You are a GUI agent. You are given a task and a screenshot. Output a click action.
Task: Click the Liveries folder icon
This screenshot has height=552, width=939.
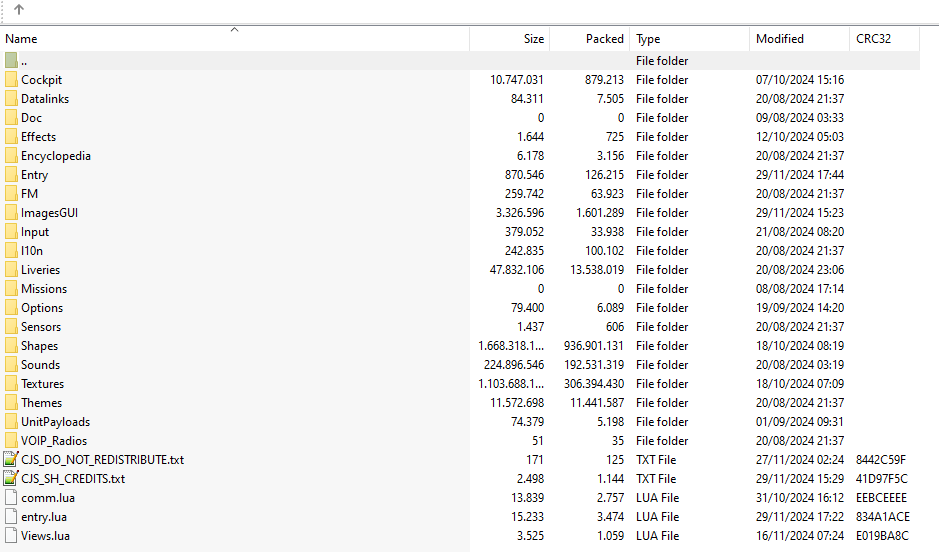[11, 269]
